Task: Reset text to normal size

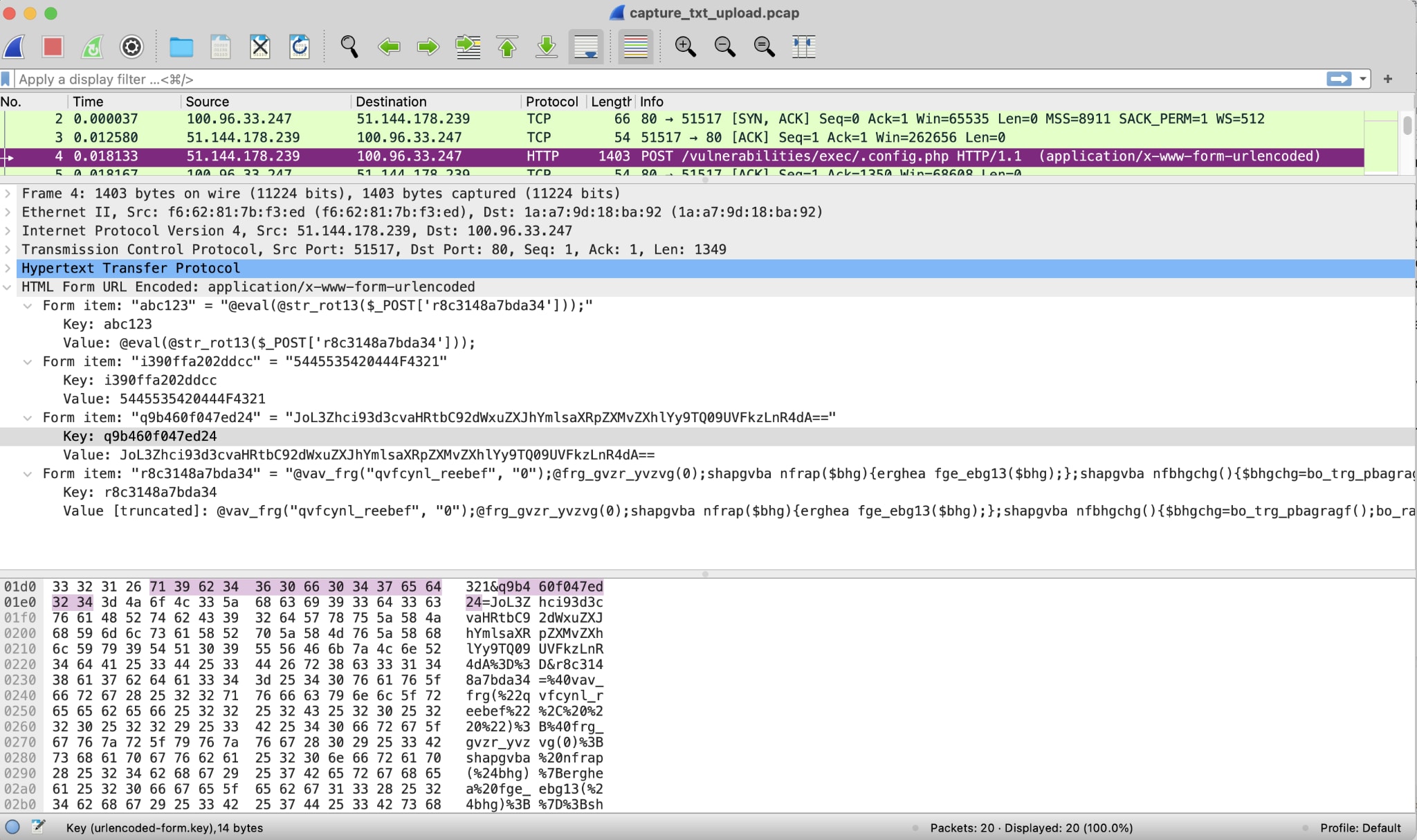Action: (765, 47)
